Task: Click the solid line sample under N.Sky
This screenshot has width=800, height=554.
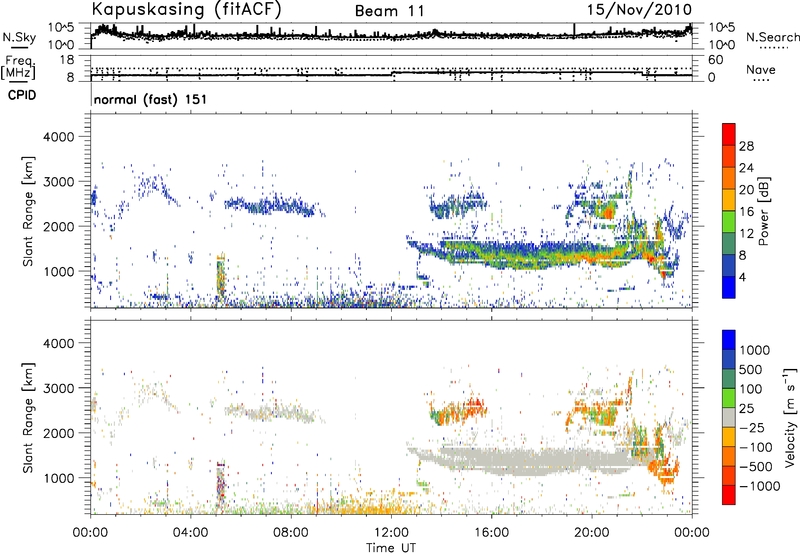Action: (x=19, y=47)
